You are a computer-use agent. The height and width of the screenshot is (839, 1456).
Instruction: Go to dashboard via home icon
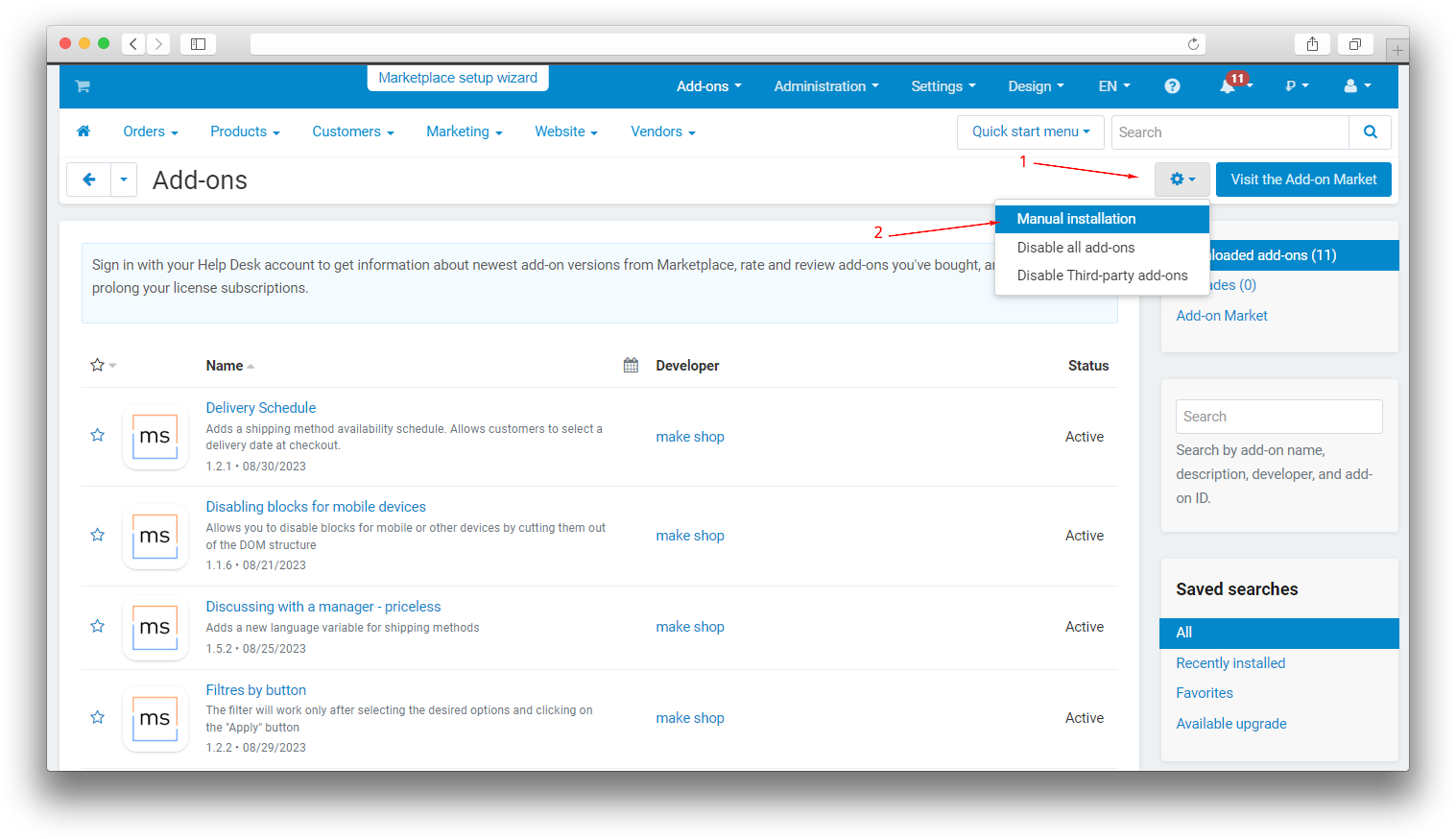[84, 132]
